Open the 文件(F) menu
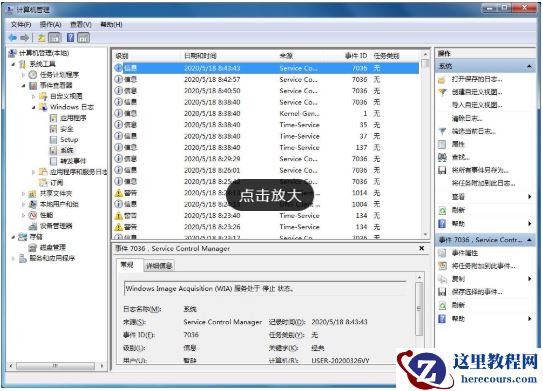 point(21,25)
